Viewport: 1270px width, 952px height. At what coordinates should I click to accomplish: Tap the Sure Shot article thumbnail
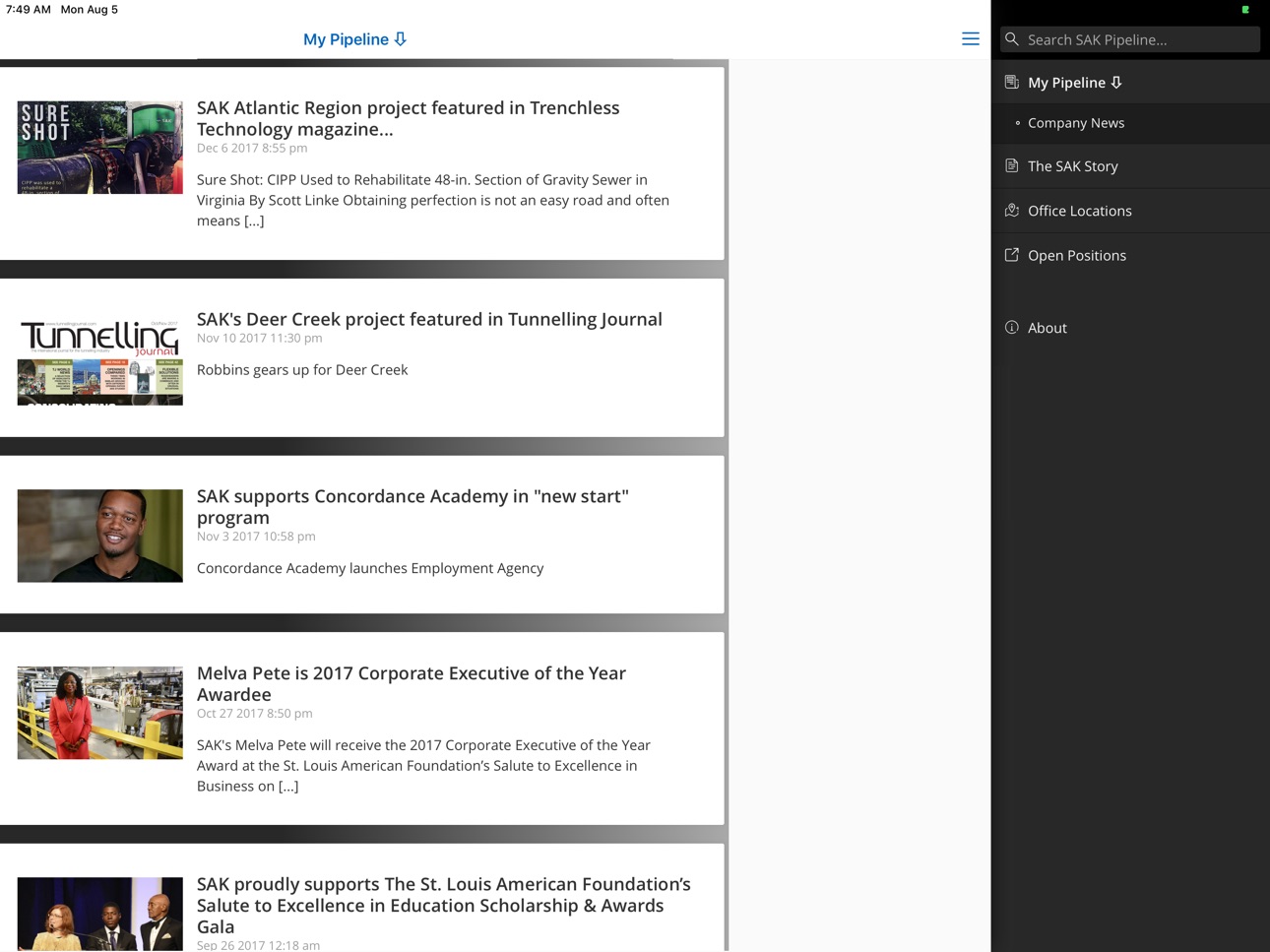click(x=99, y=147)
